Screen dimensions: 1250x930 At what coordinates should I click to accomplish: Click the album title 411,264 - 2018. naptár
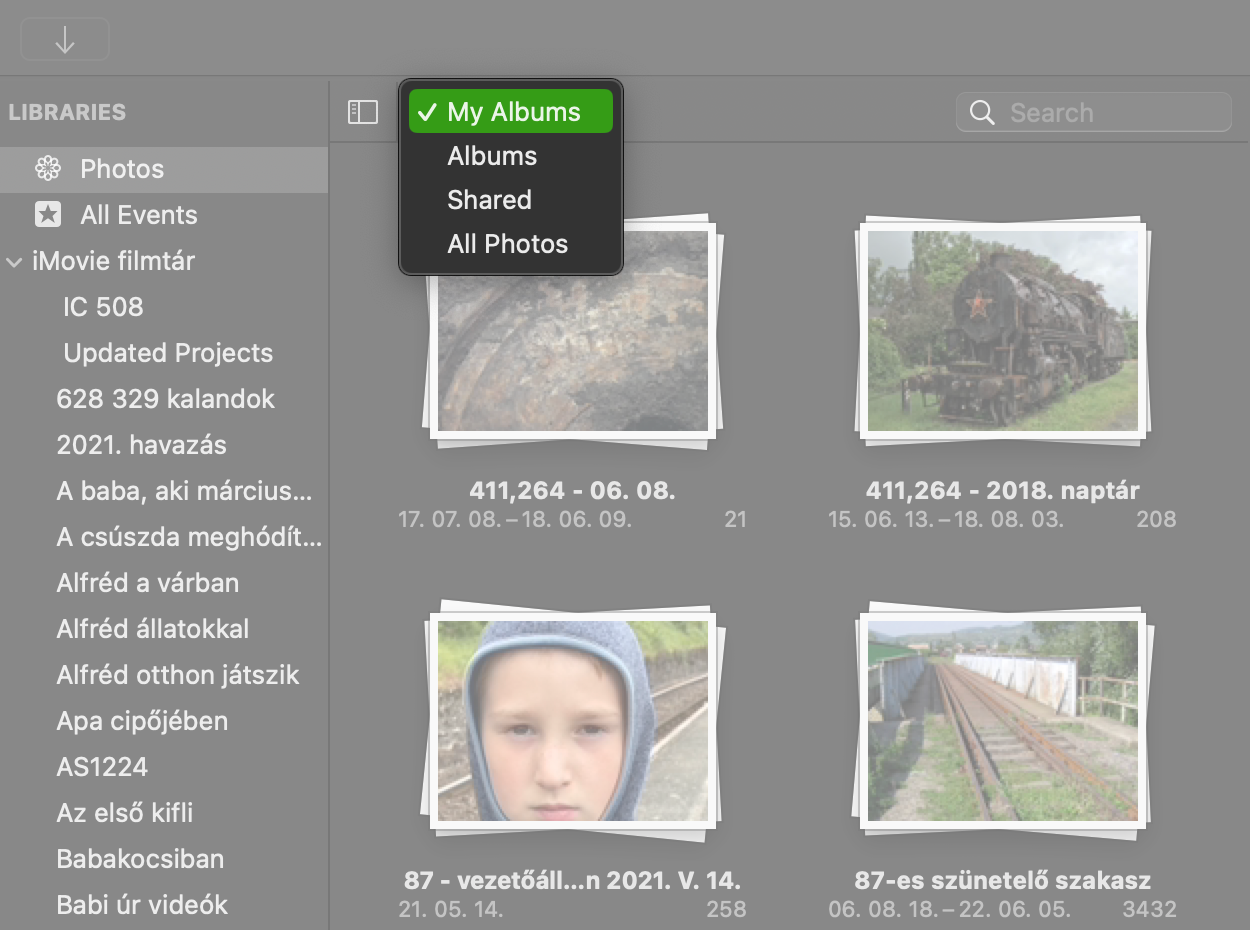[x=1003, y=491]
